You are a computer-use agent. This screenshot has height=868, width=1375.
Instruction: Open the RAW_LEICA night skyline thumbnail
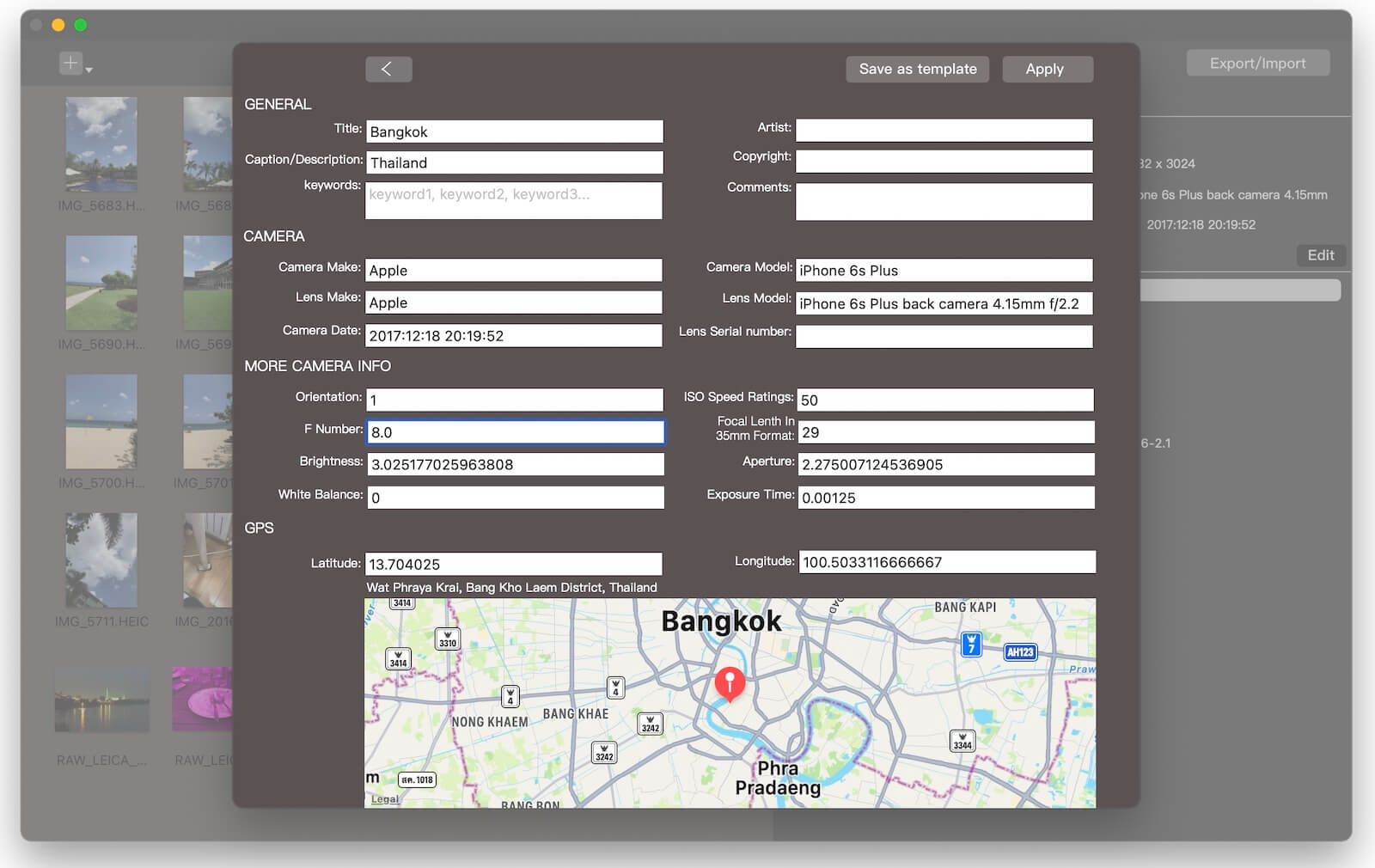pos(101,700)
